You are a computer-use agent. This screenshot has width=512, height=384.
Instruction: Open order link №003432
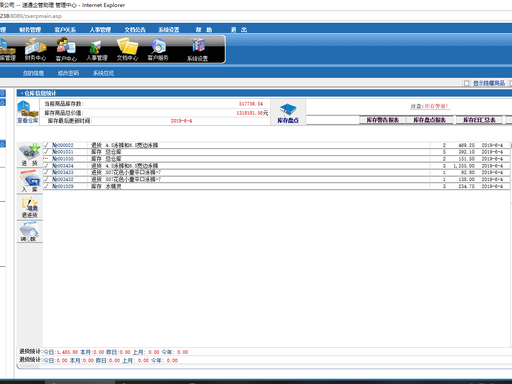[63, 179]
